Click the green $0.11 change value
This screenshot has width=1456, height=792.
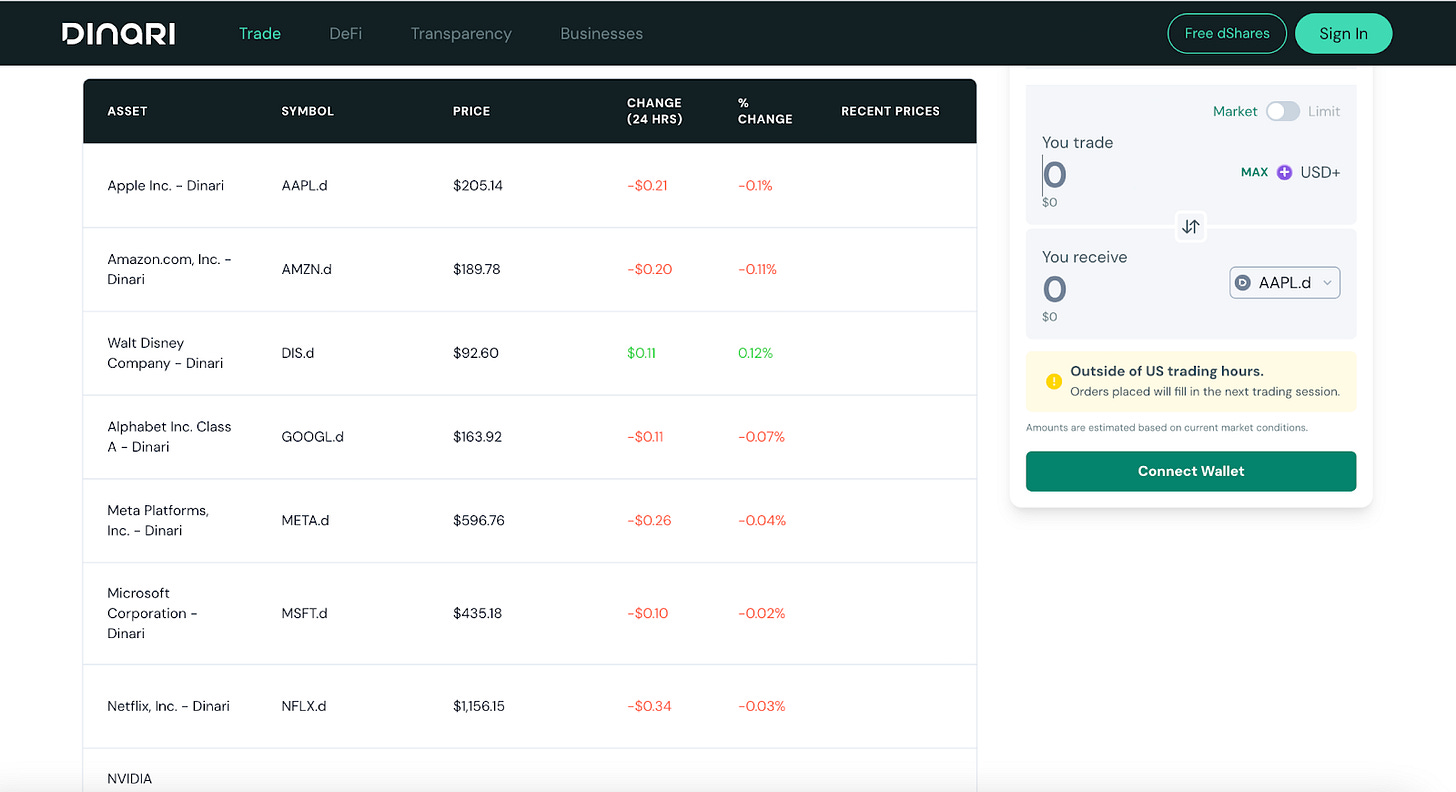point(641,353)
